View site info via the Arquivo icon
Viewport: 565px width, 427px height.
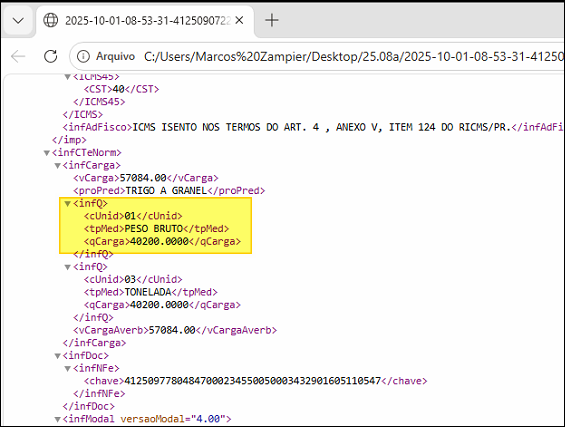[x=83, y=56]
